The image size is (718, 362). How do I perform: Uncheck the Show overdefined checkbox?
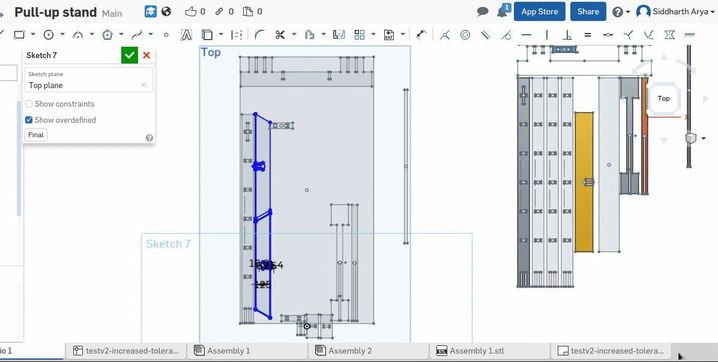pos(29,120)
